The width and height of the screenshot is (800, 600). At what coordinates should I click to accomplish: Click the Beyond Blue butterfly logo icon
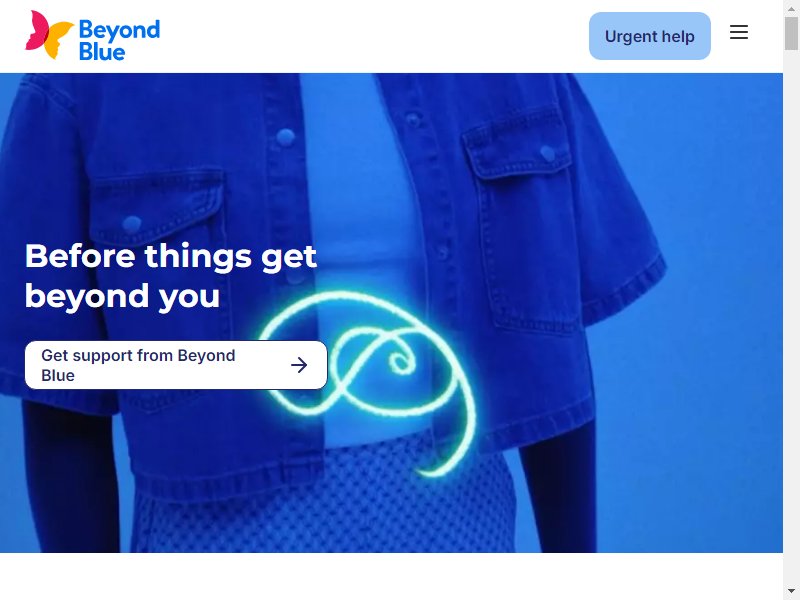coord(49,34)
